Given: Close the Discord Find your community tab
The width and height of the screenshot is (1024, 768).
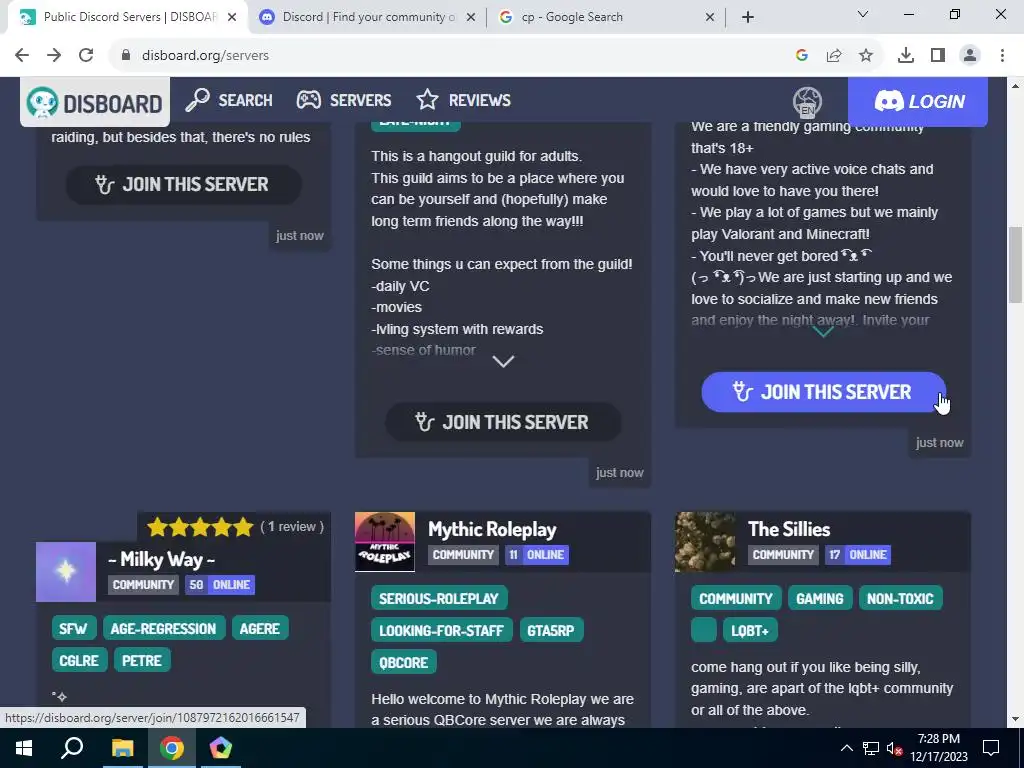Looking at the screenshot, I should (x=471, y=18).
